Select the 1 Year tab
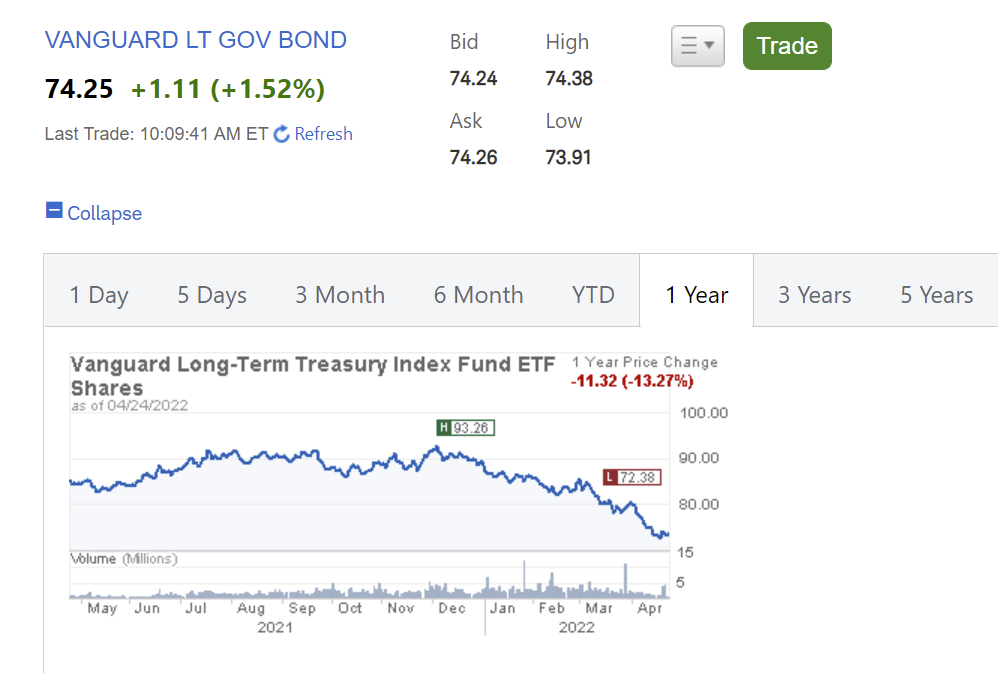 [697, 295]
